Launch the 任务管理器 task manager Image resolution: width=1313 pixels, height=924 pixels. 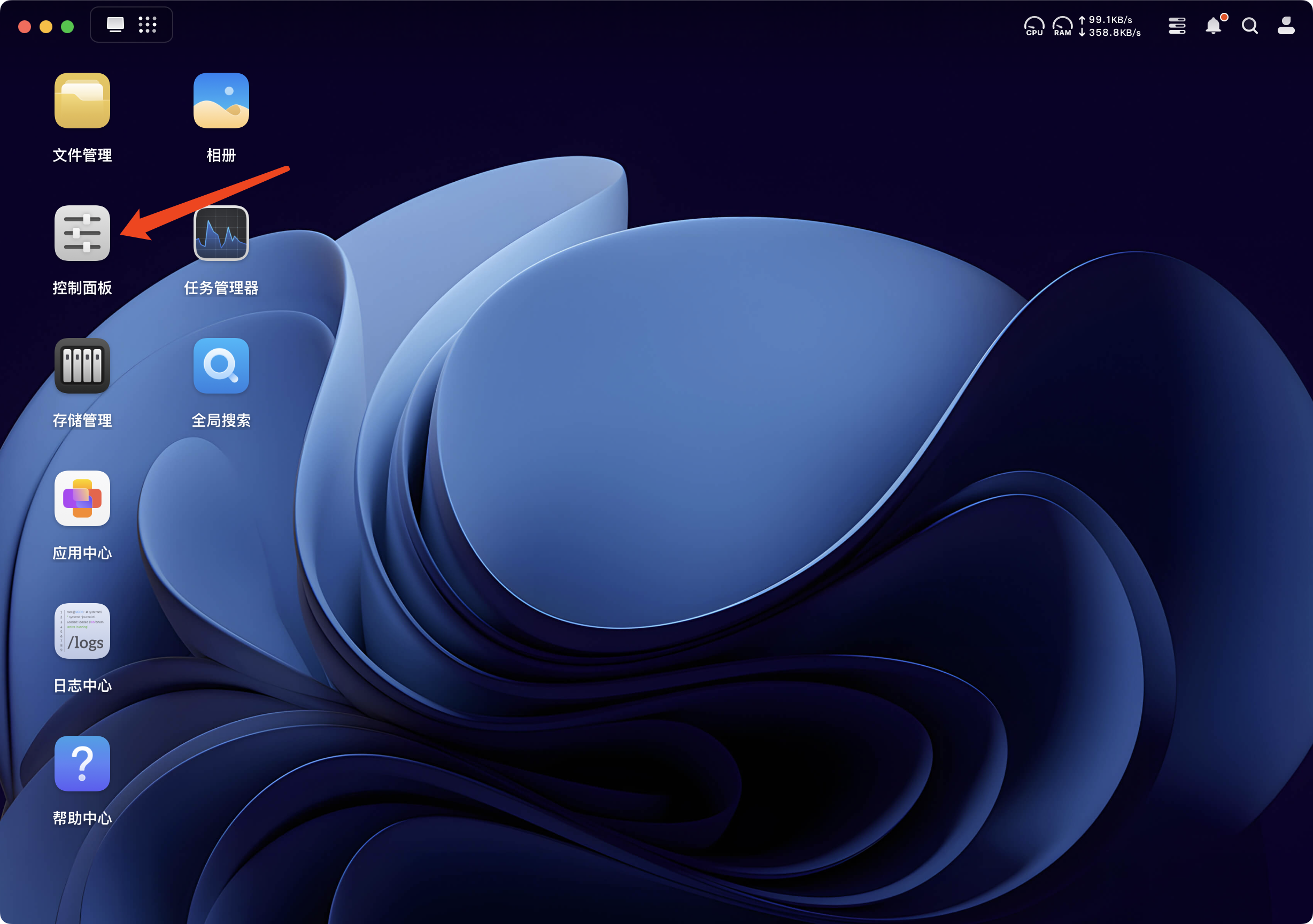[x=221, y=234]
